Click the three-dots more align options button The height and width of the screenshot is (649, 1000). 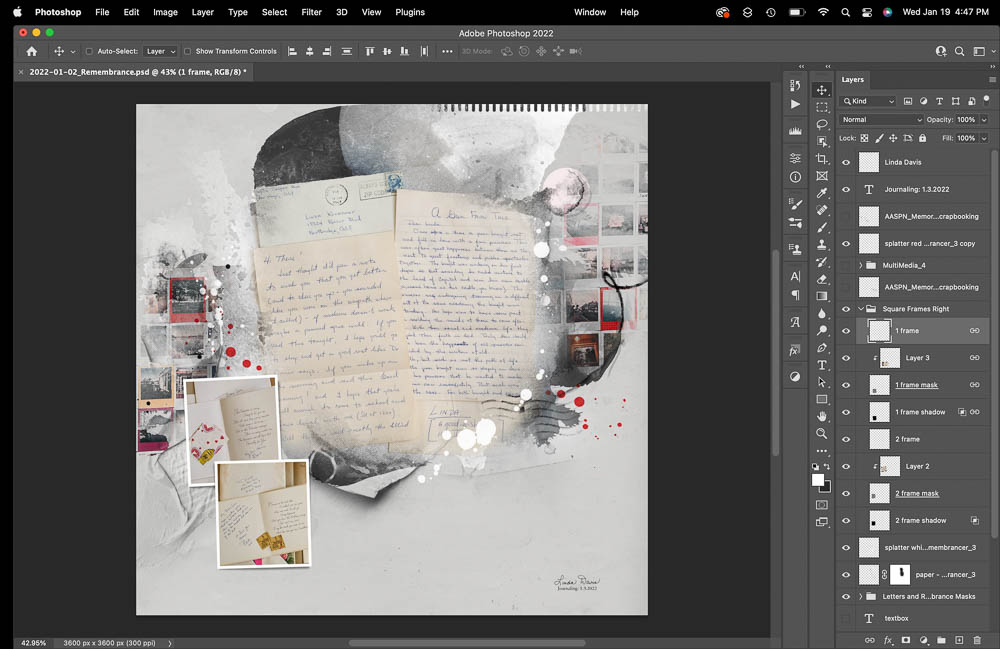tap(447, 52)
